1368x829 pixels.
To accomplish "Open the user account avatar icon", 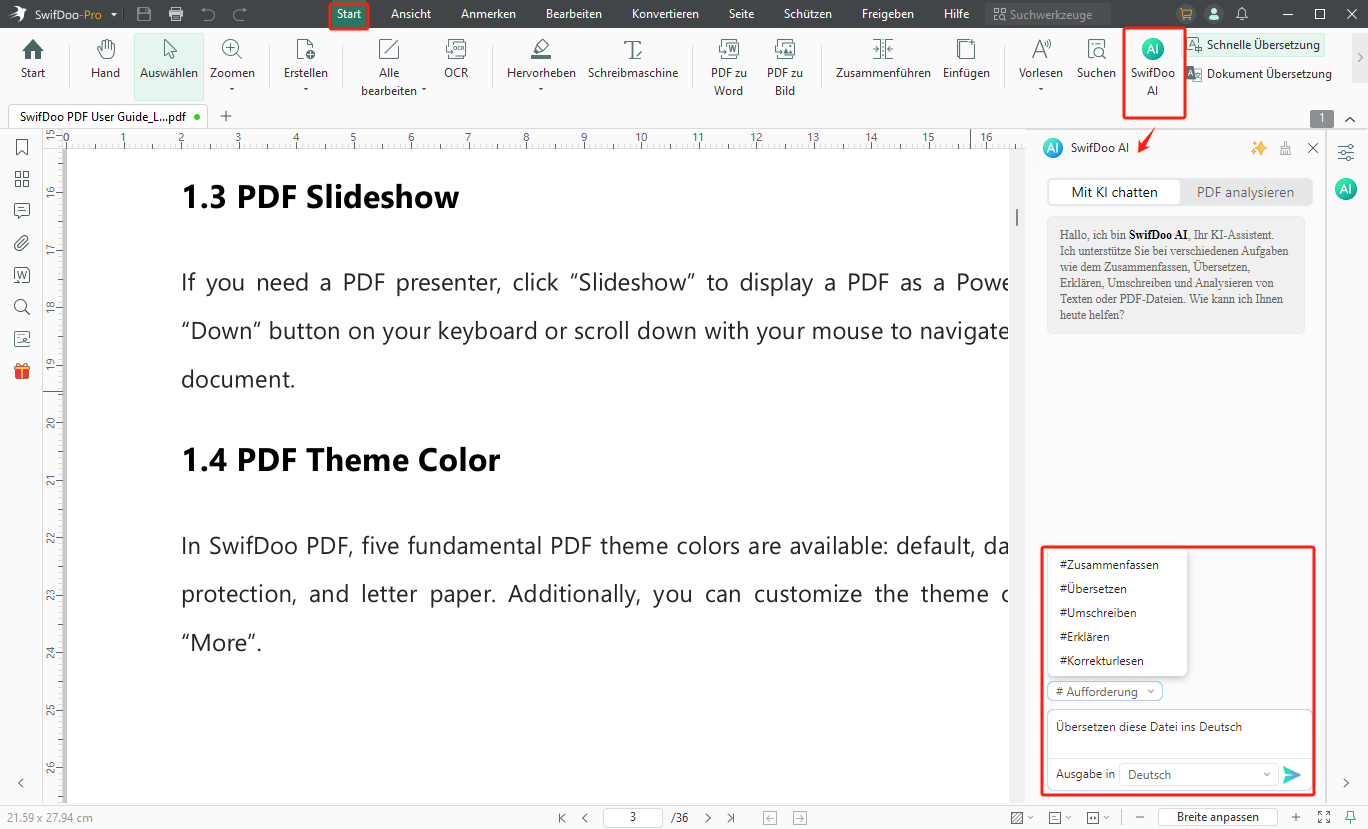I will pos(1214,14).
